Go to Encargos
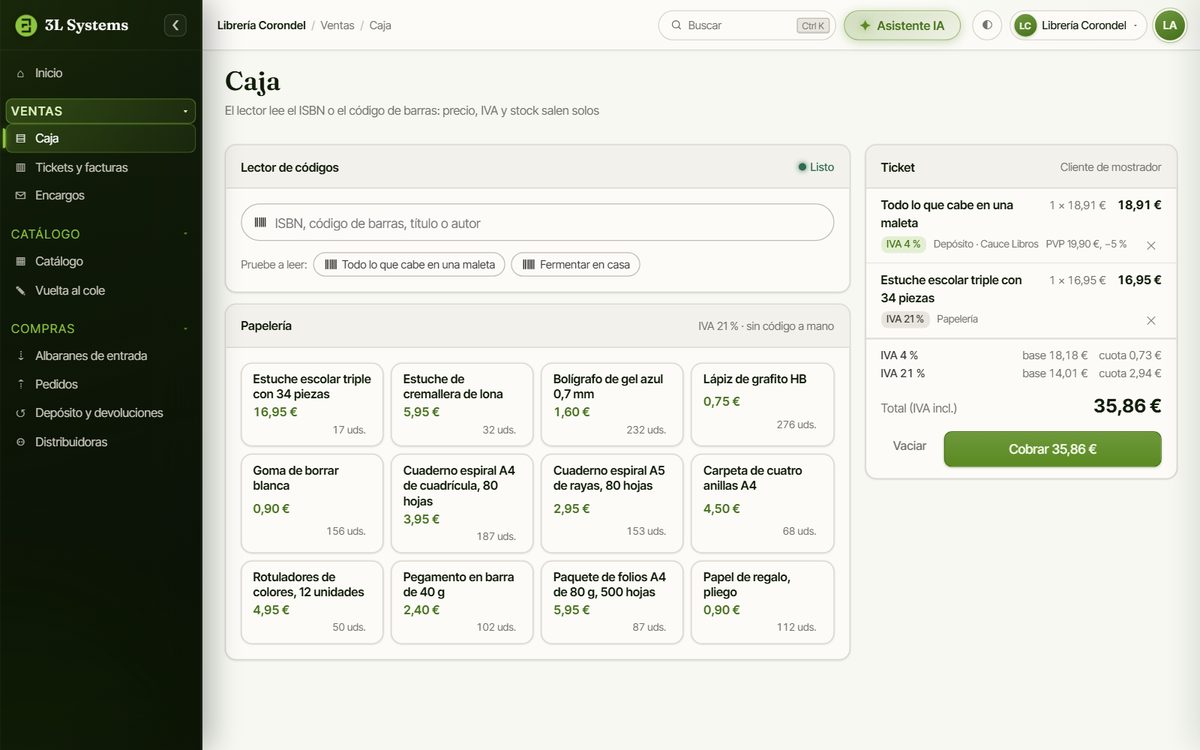Screen dimensions: 1200x750 pyautogui.click(x=100, y=195)
